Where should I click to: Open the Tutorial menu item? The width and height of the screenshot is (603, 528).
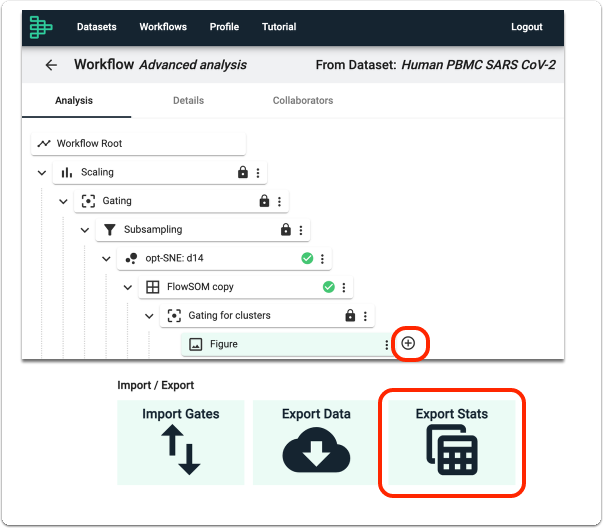279,27
